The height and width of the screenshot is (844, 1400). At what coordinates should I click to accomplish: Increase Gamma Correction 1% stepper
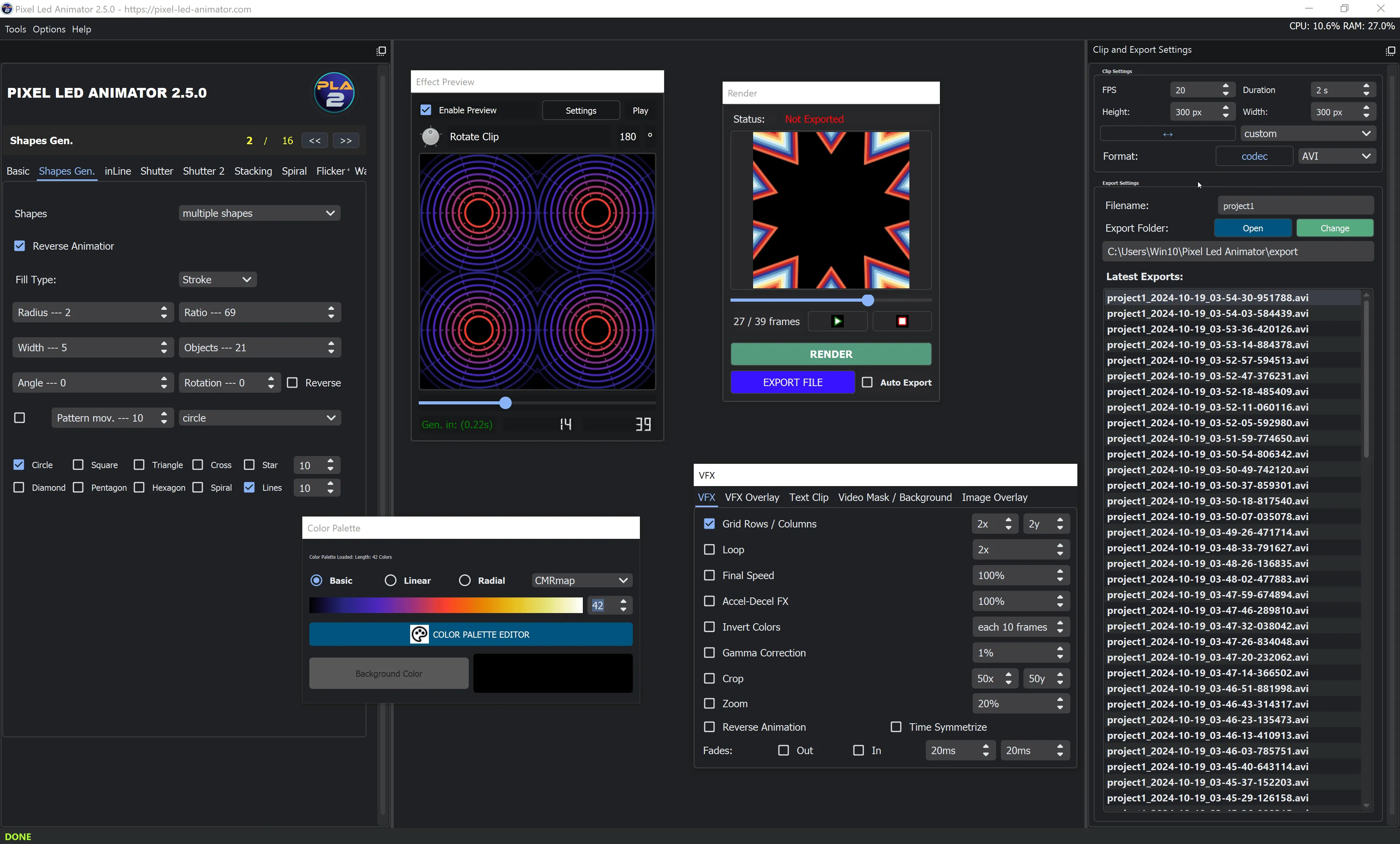click(1060, 649)
